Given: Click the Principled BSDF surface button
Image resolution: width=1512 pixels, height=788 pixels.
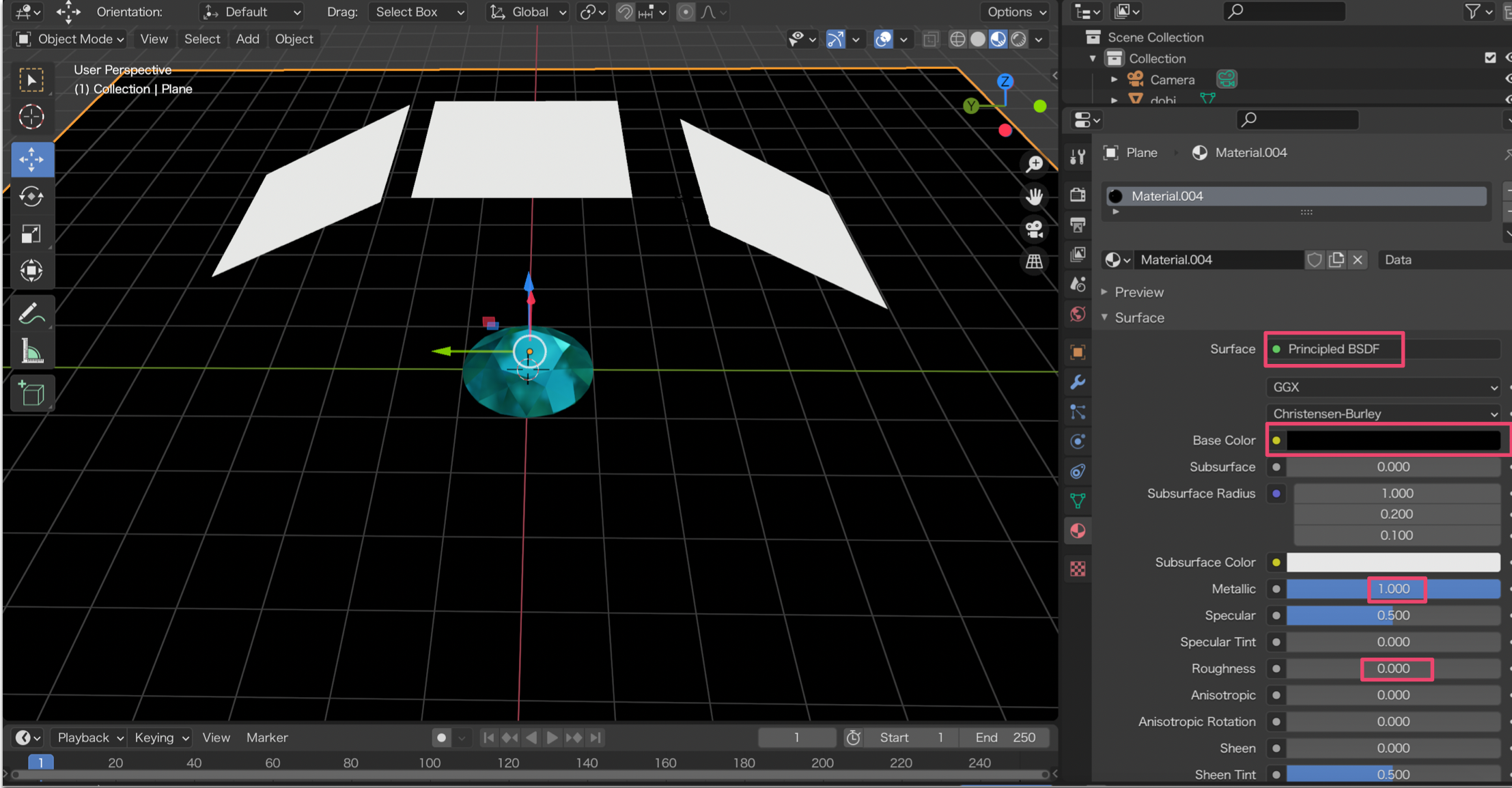Looking at the screenshot, I should pos(1333,349).
